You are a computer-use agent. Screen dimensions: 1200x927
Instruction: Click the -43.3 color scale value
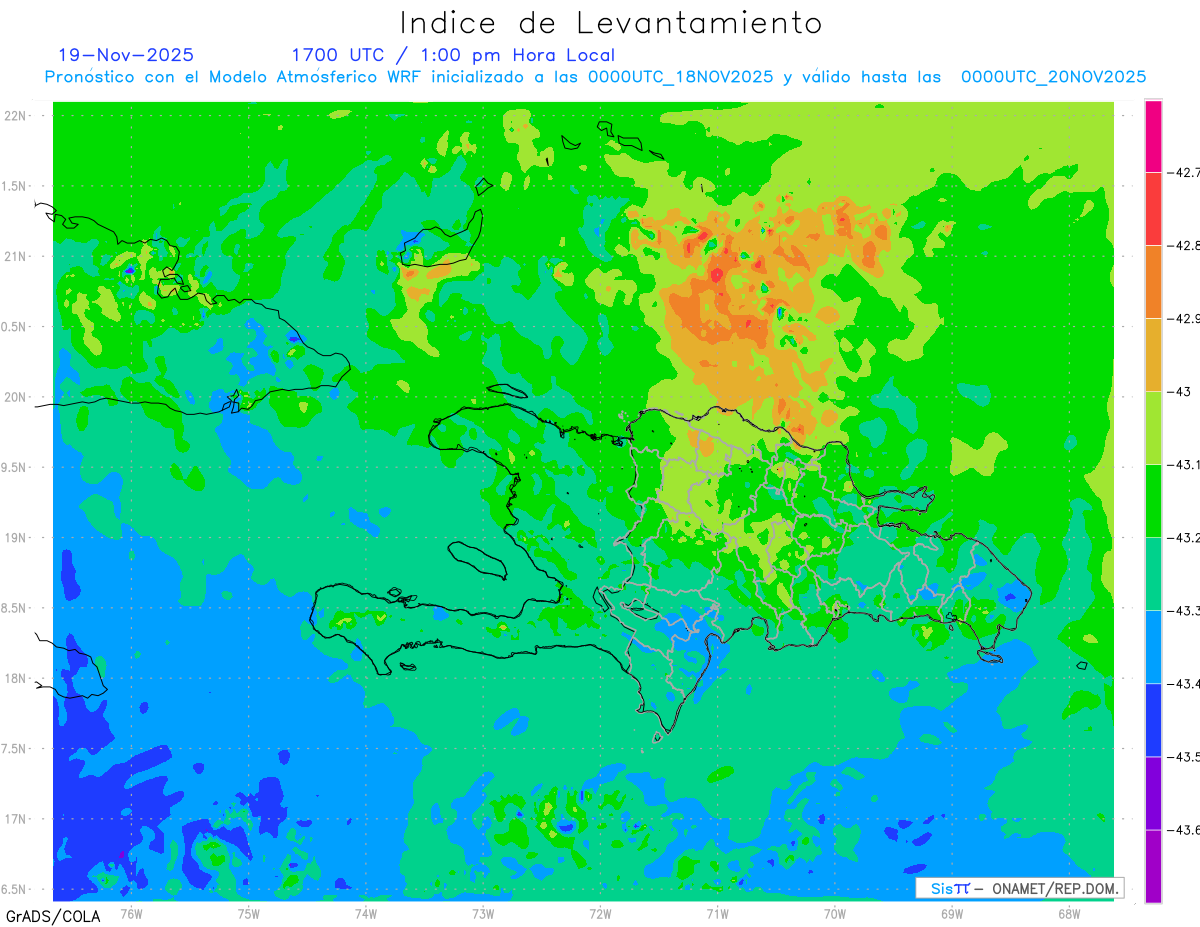tap(1184, 611)
